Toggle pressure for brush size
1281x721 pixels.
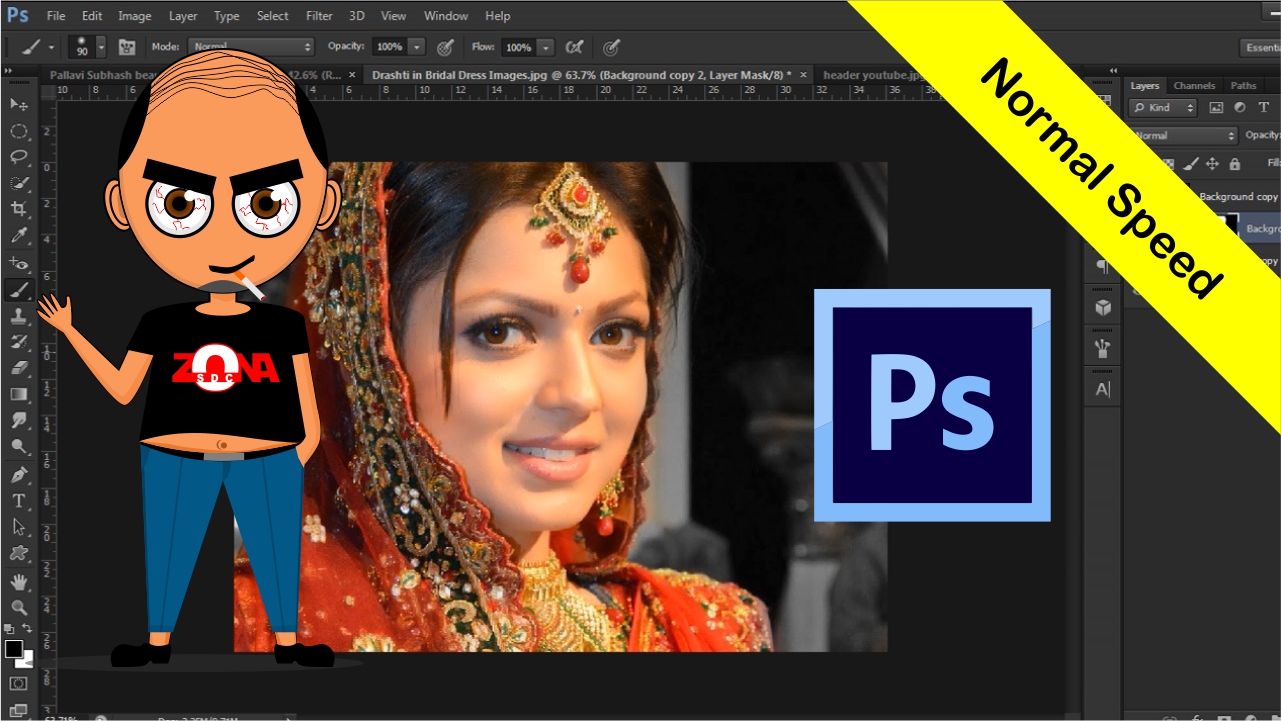point(611,47)
